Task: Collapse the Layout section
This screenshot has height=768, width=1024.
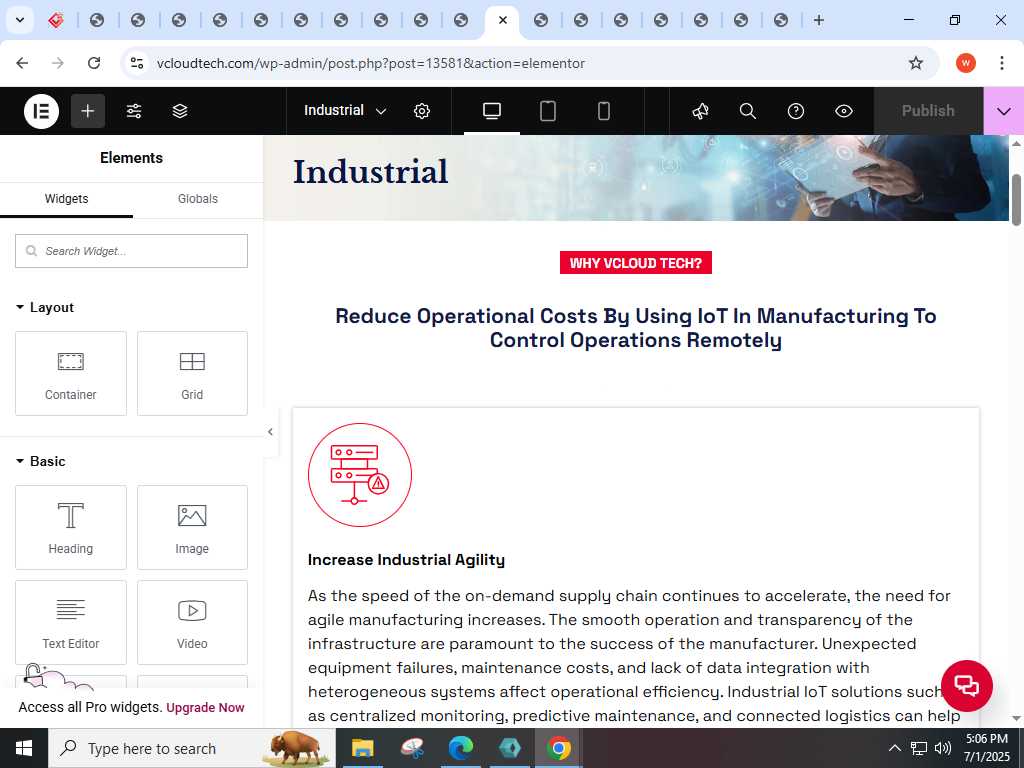Action: (45, 308)
